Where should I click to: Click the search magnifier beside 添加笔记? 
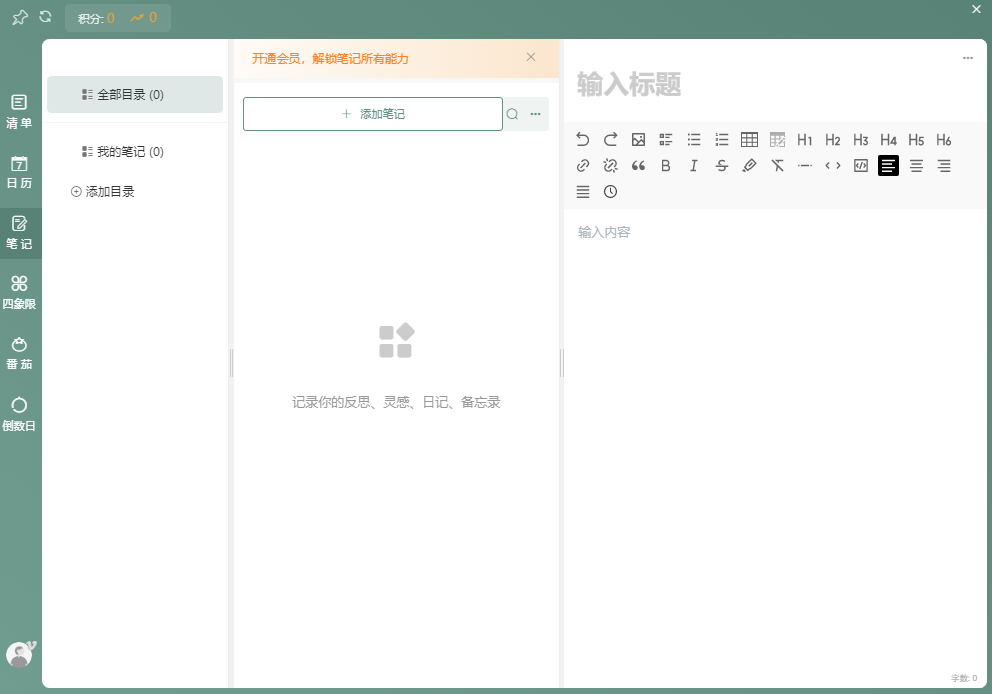pyautogui.click(x=511, y=114)
